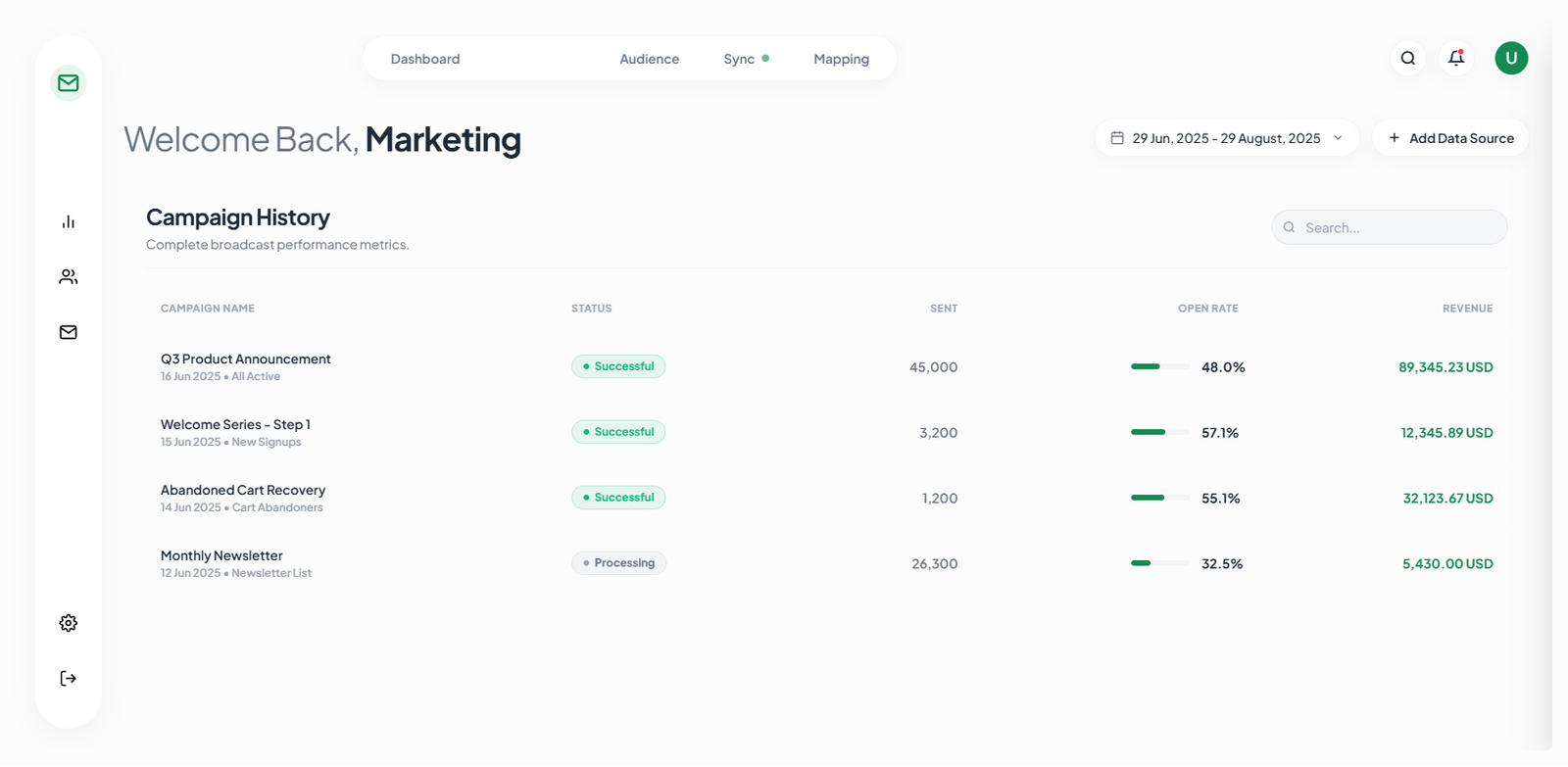
Task: Click the campaign Search input field
Action: [1390, 227]
